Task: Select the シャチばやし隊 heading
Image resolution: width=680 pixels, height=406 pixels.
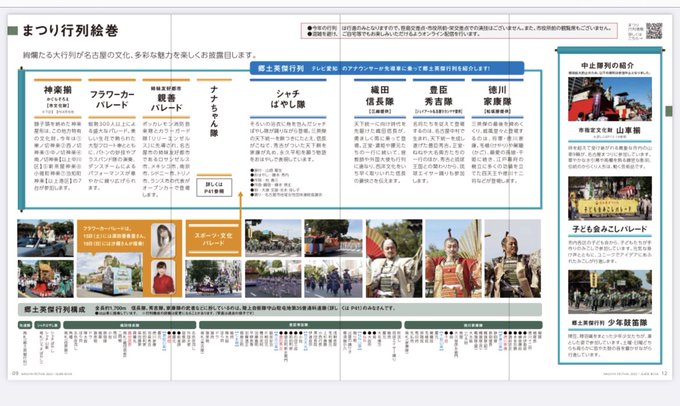Action: 288,99
